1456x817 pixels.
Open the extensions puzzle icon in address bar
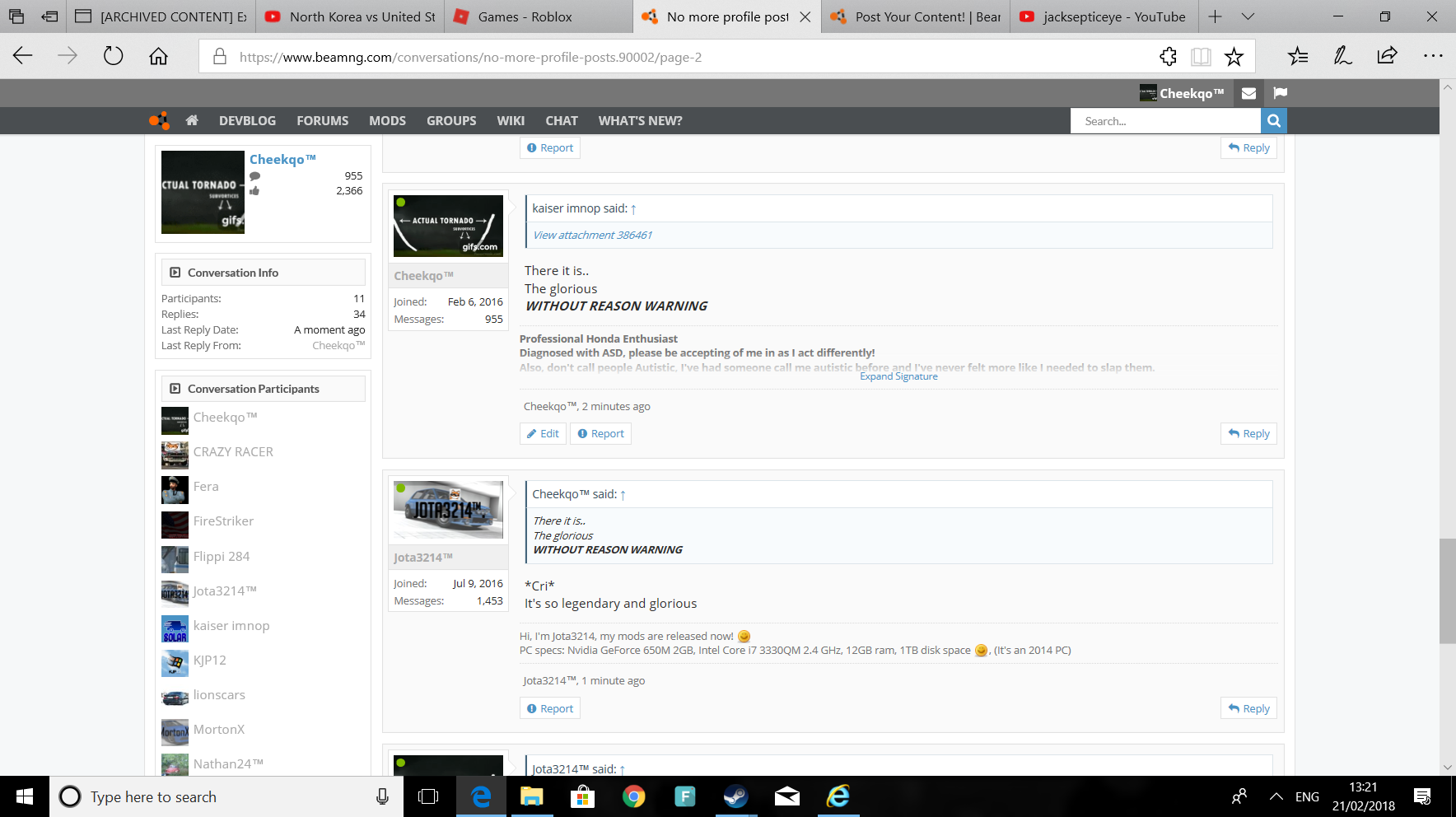pos(1168,57)
